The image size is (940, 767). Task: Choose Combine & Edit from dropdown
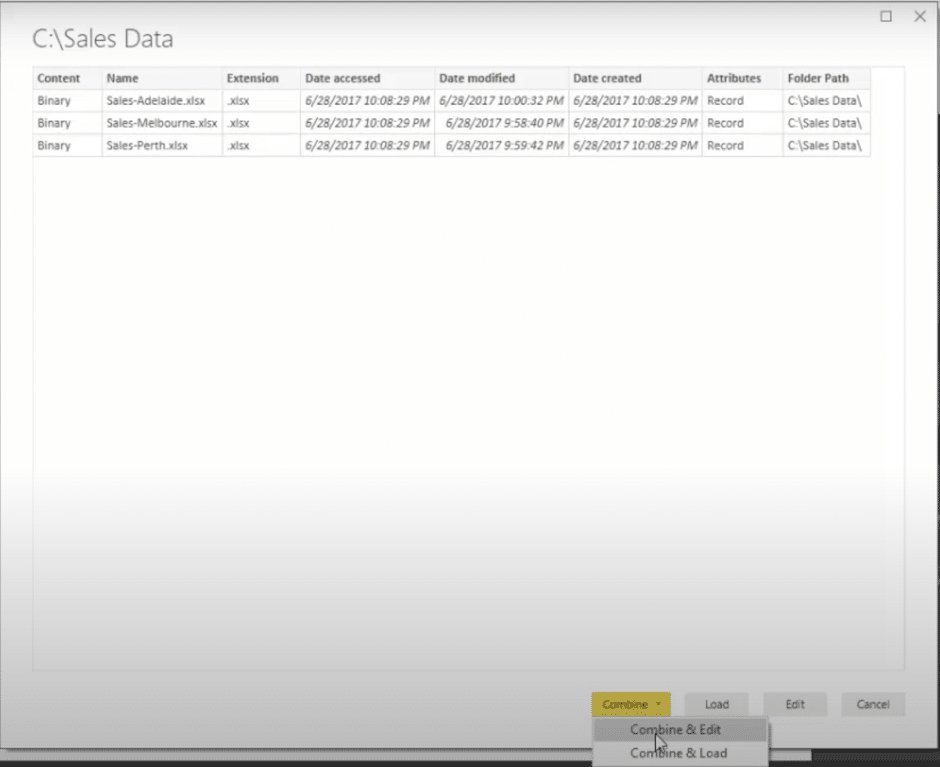coord(680,730)
